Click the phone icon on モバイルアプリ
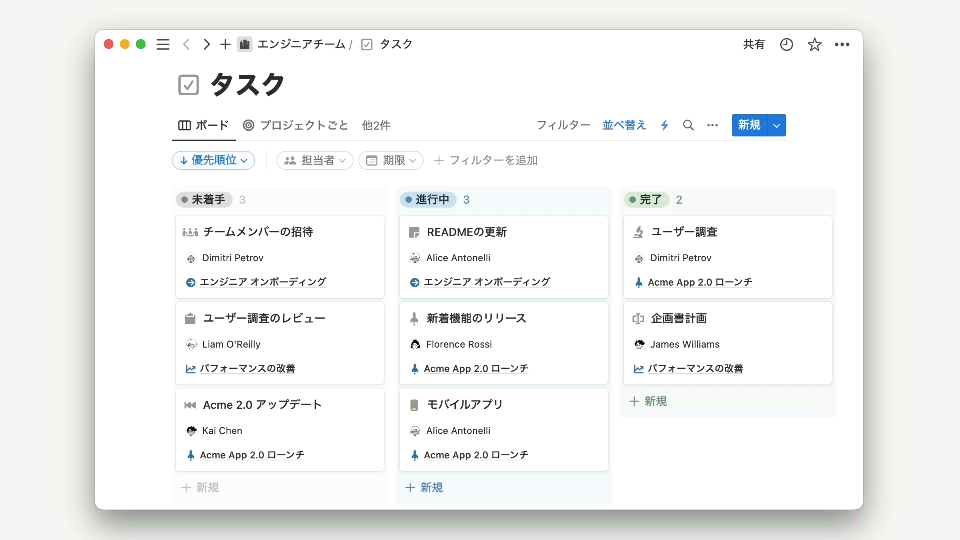Viewport: 960px width, 540px height. tap(414, 405)
